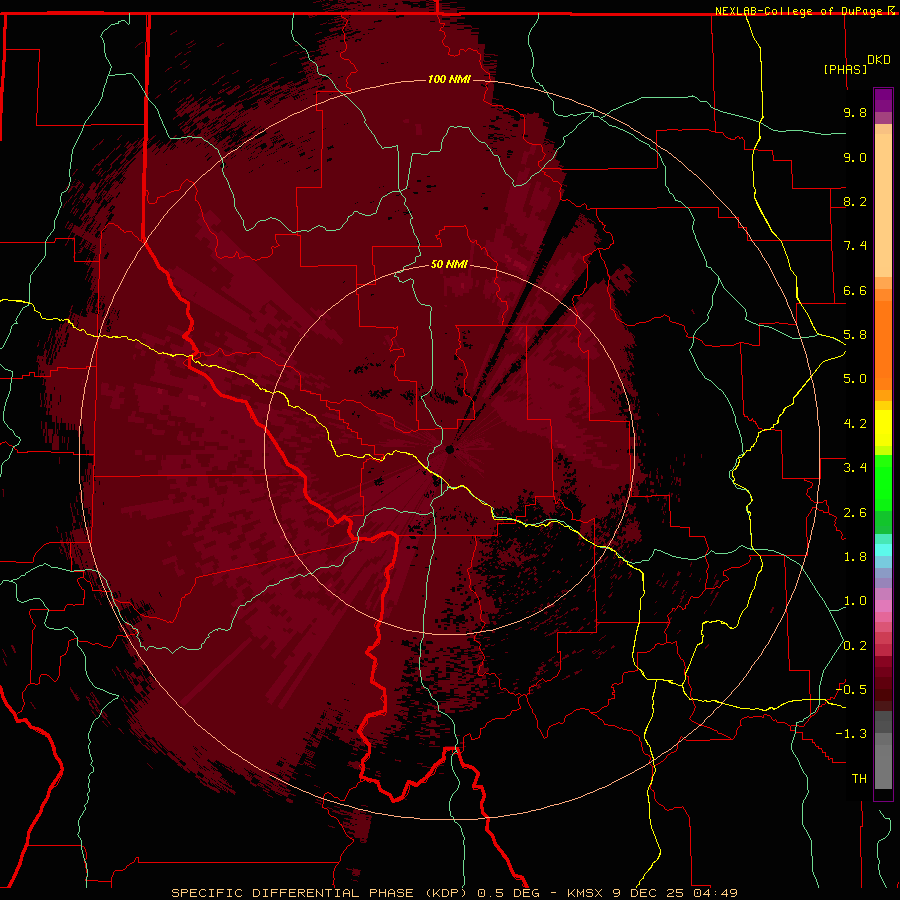Select the 5.0 legend value
The height and width of the screenshot is (900, 900).
pyautogui.click(x=855, y=379)
